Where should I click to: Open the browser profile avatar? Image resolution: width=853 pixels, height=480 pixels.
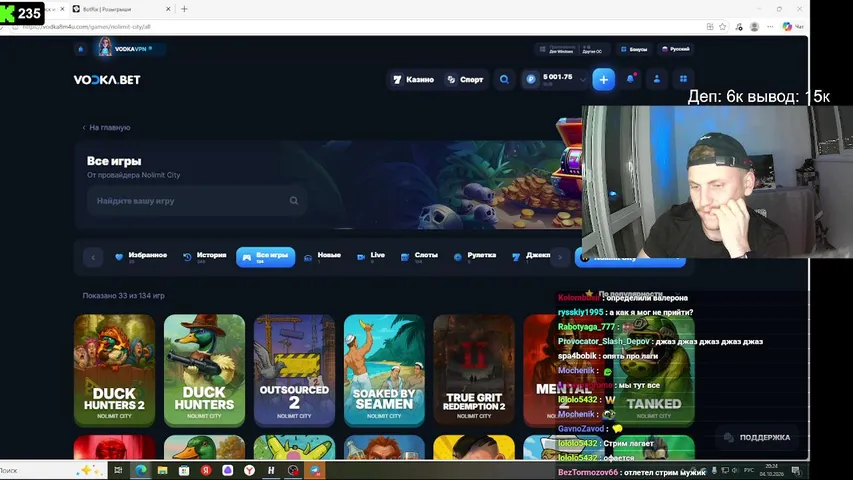[754, 27]
